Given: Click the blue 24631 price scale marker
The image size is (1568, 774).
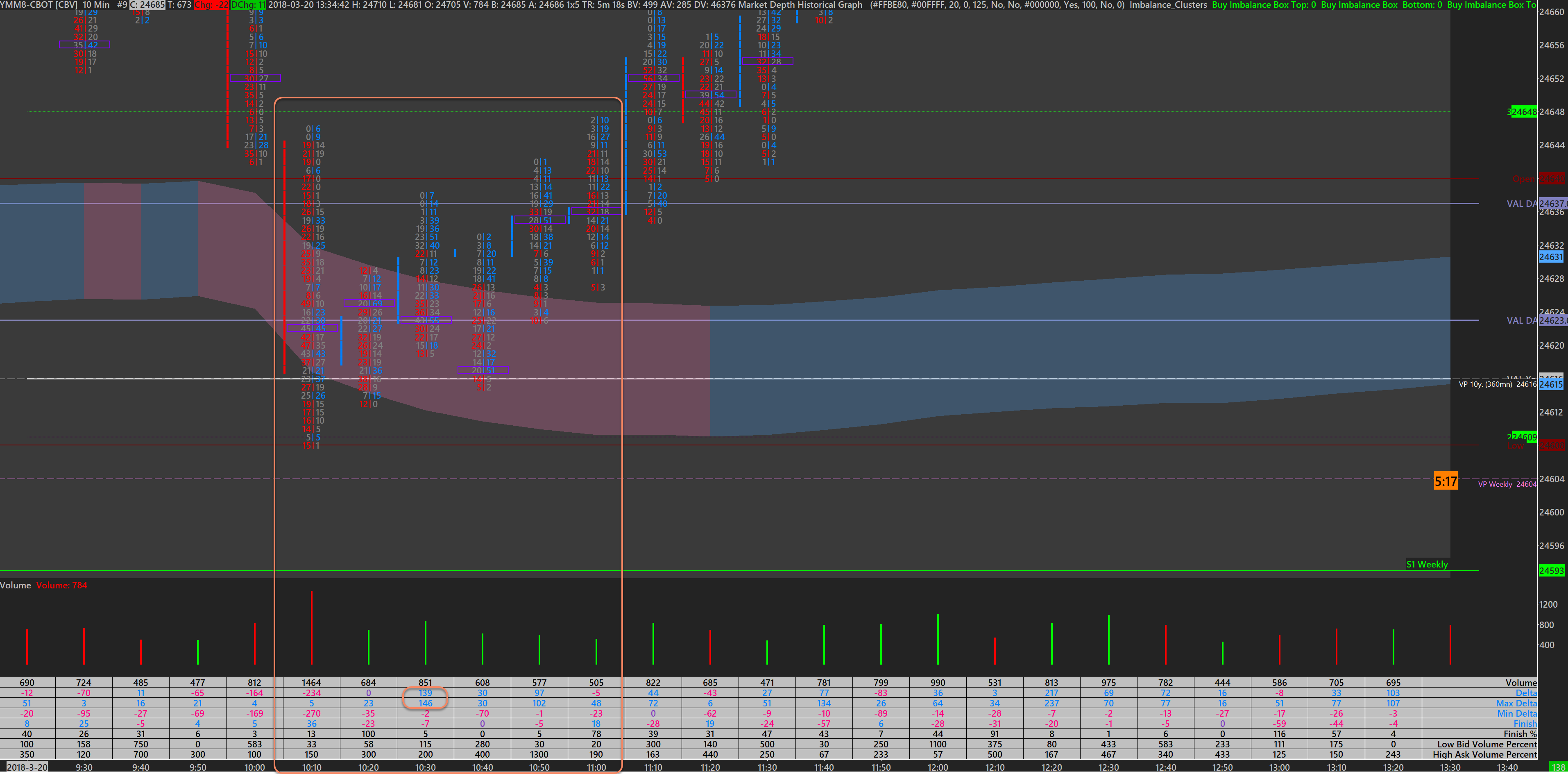Looking at the screenshot, I should [1550, 257].
